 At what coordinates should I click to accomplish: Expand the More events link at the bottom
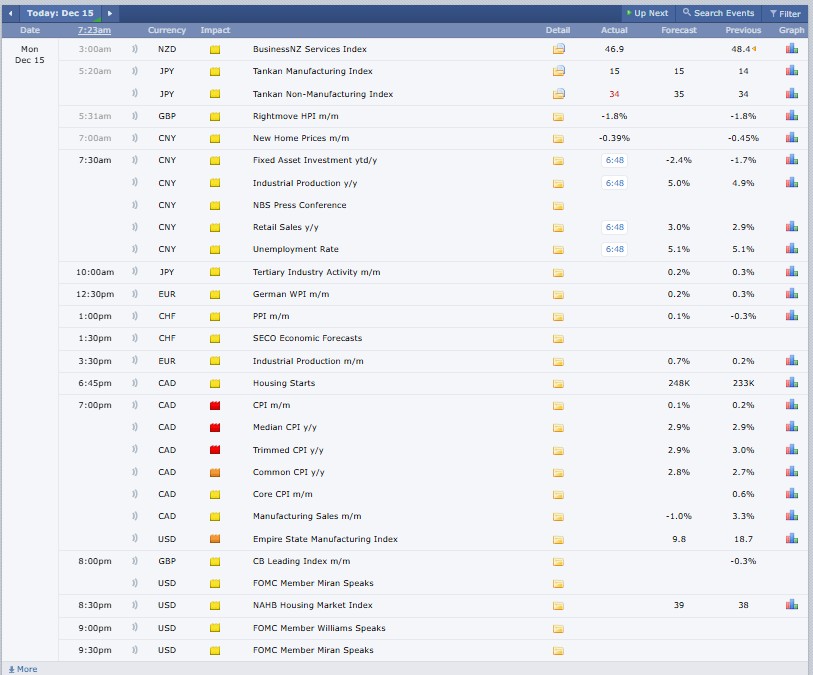coord(21,669)
